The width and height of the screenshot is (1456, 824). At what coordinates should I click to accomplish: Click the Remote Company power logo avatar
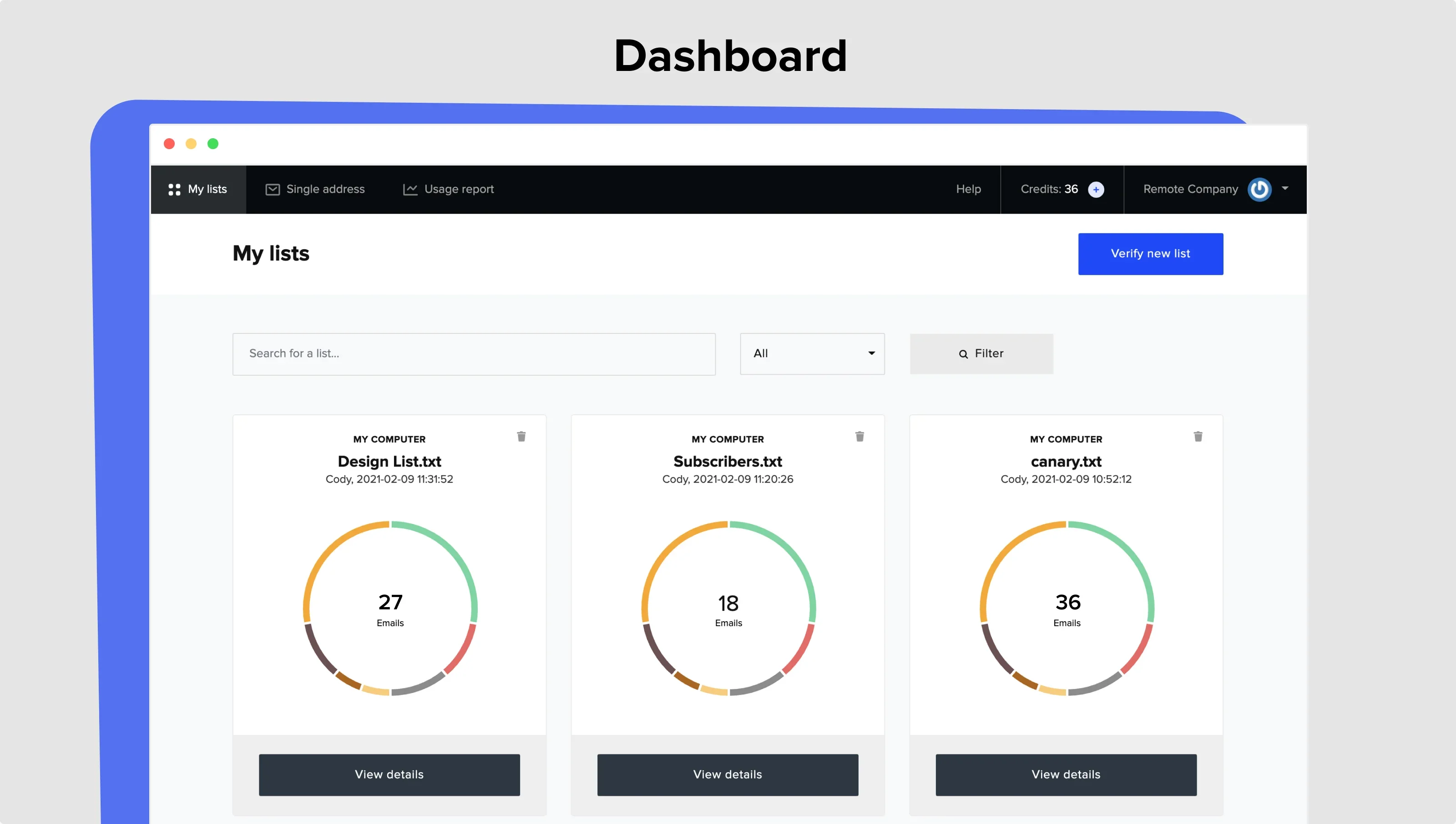(x=1259, y=190)
